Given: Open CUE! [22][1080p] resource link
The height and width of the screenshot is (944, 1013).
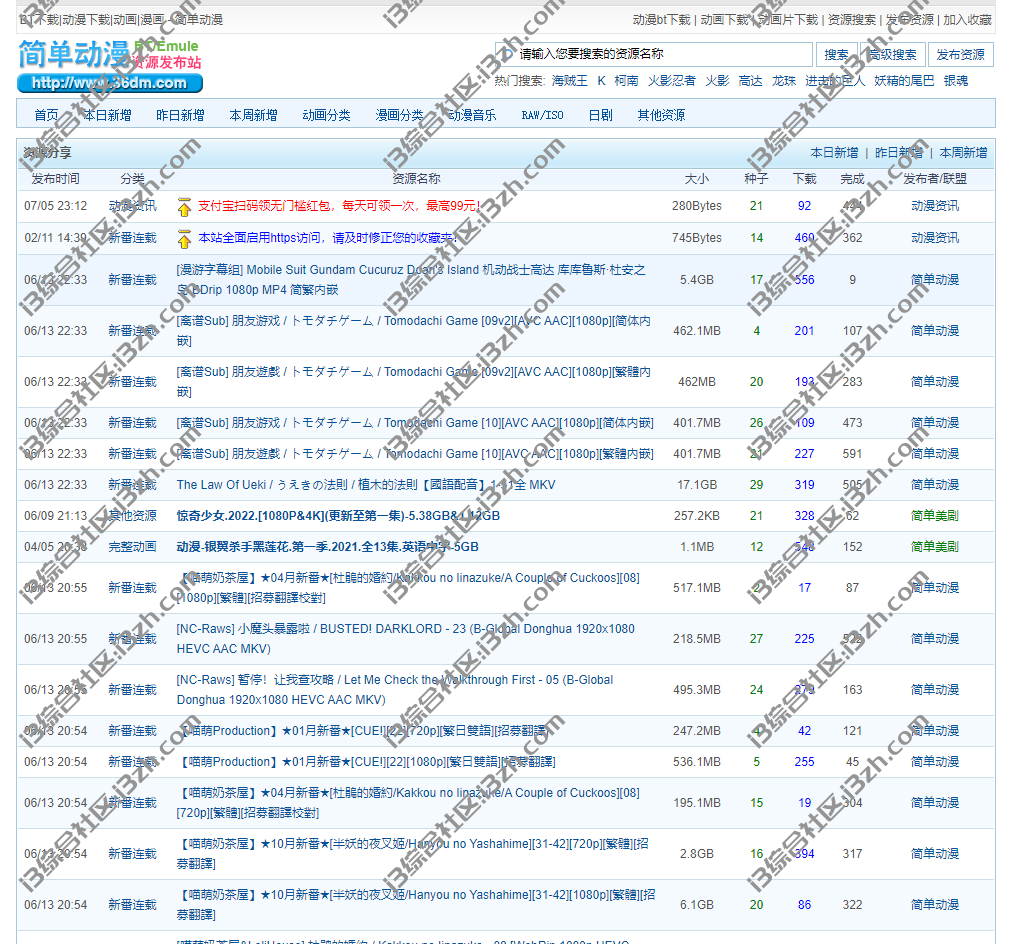Looking at the screenshot, I should pos(366,762).
